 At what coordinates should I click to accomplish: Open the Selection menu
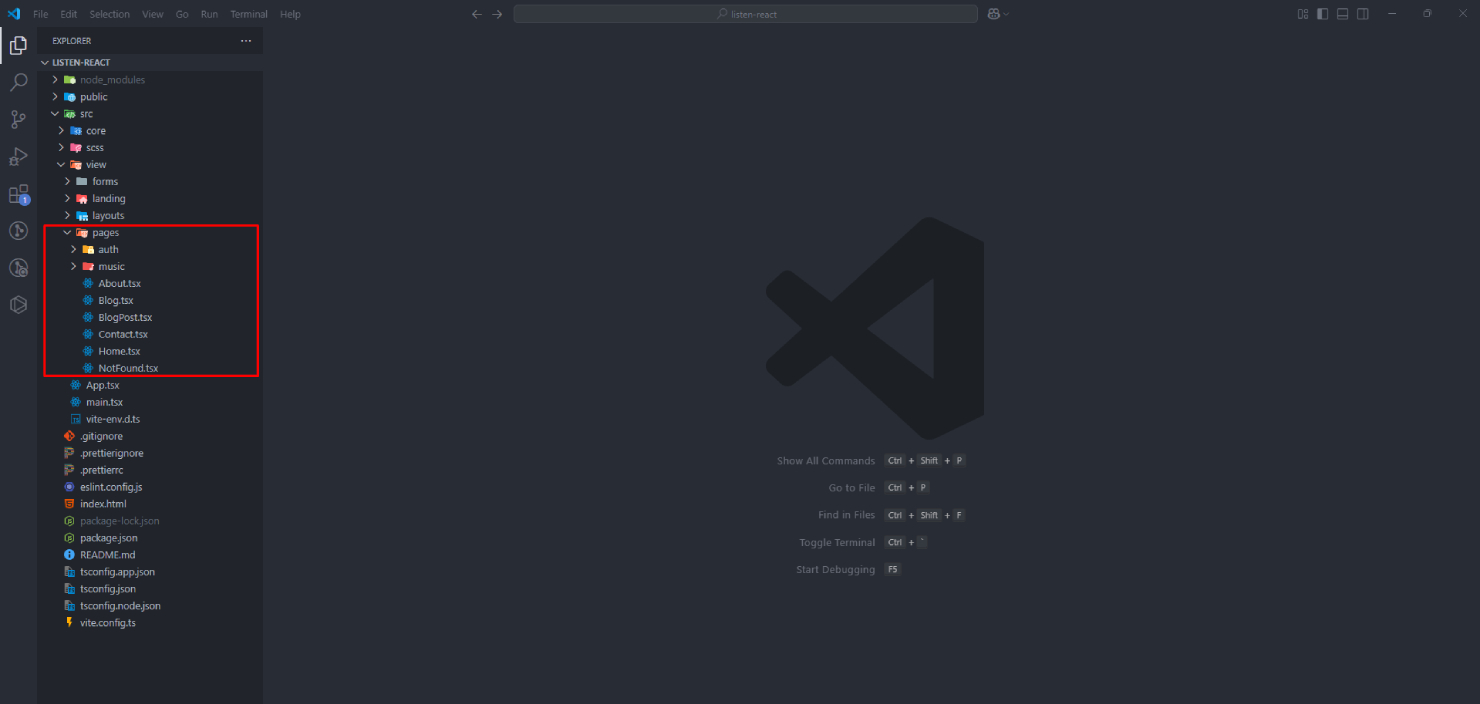(109, 14)
